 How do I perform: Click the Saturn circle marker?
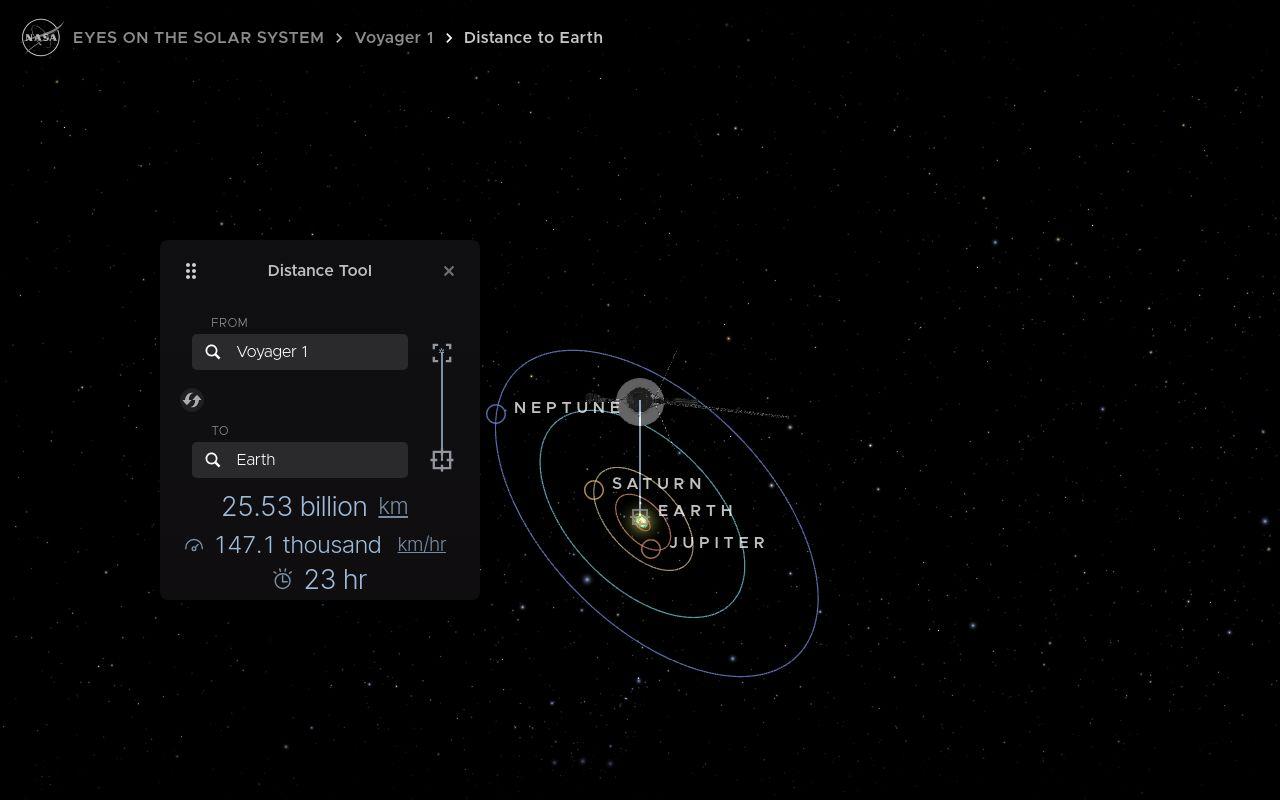(594, 490)
